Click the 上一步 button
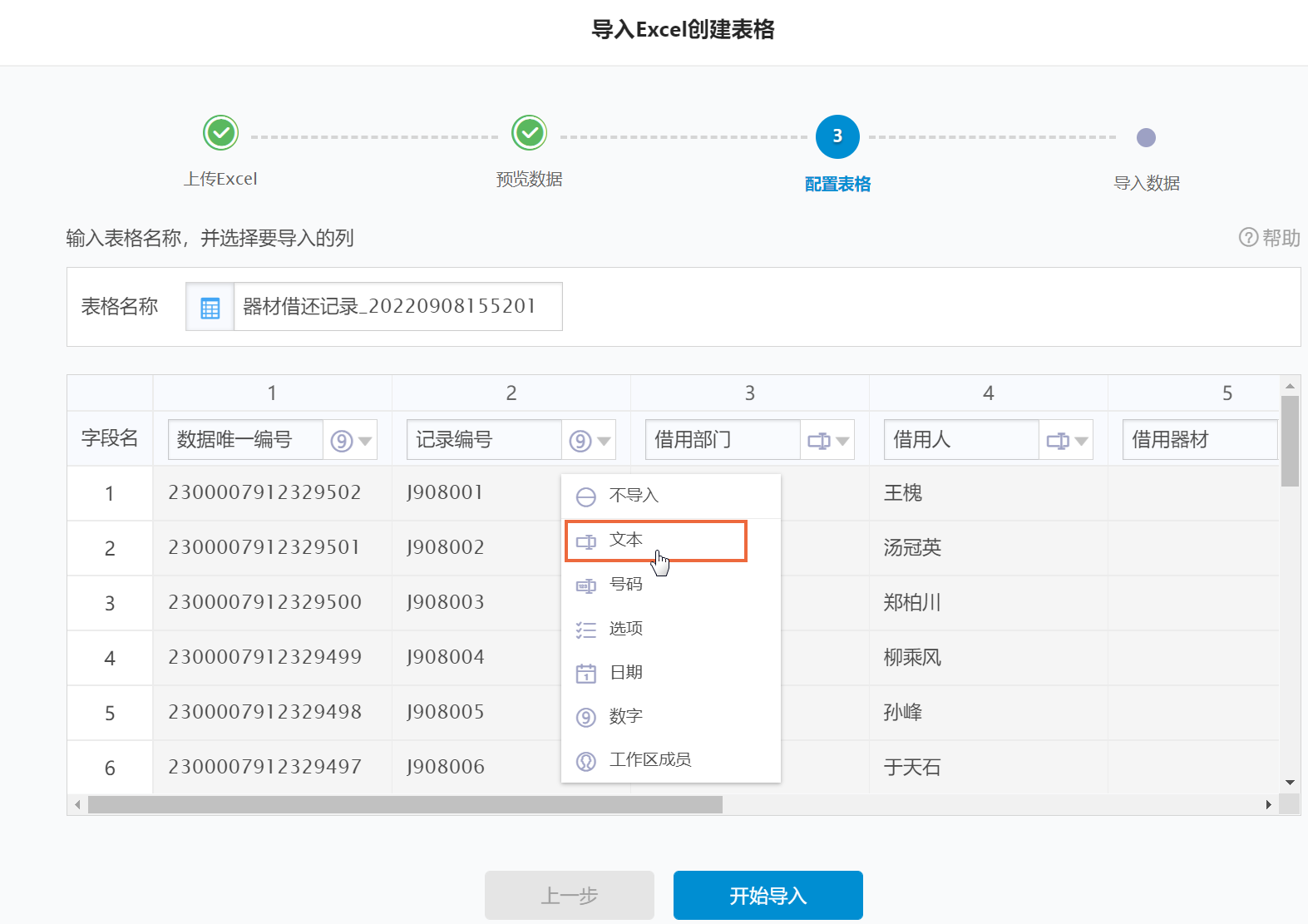Viewport: 1308px width, 924px height. 570,896
